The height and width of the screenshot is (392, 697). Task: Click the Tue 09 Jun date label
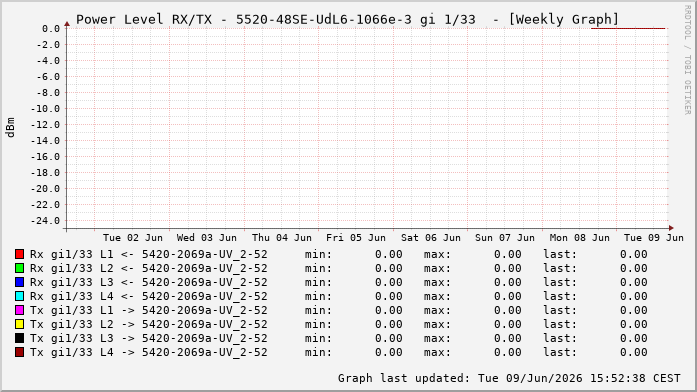(x=653, y=238)
